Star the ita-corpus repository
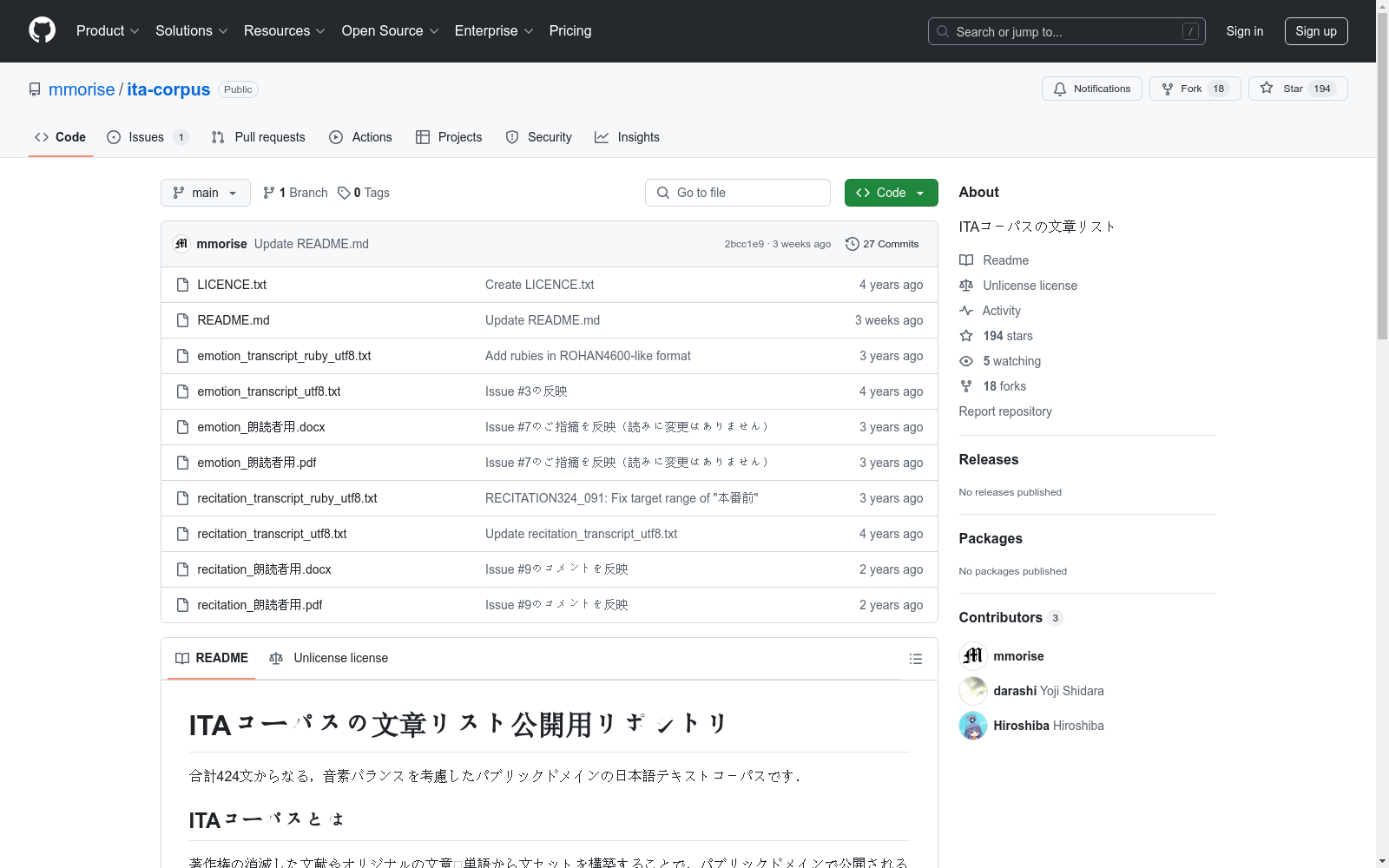This screenshot has width=1389, height=868. [1297, 89]
